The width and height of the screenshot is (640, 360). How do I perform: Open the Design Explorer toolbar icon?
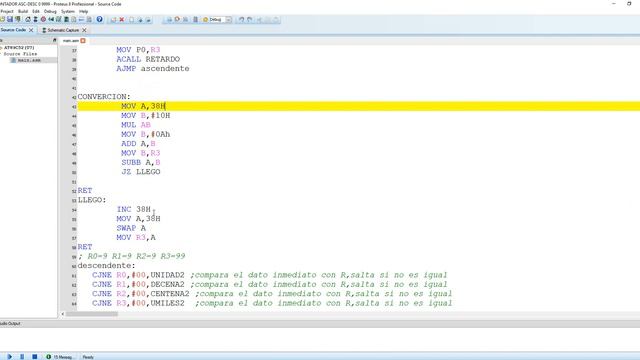[x=66, y=19]
